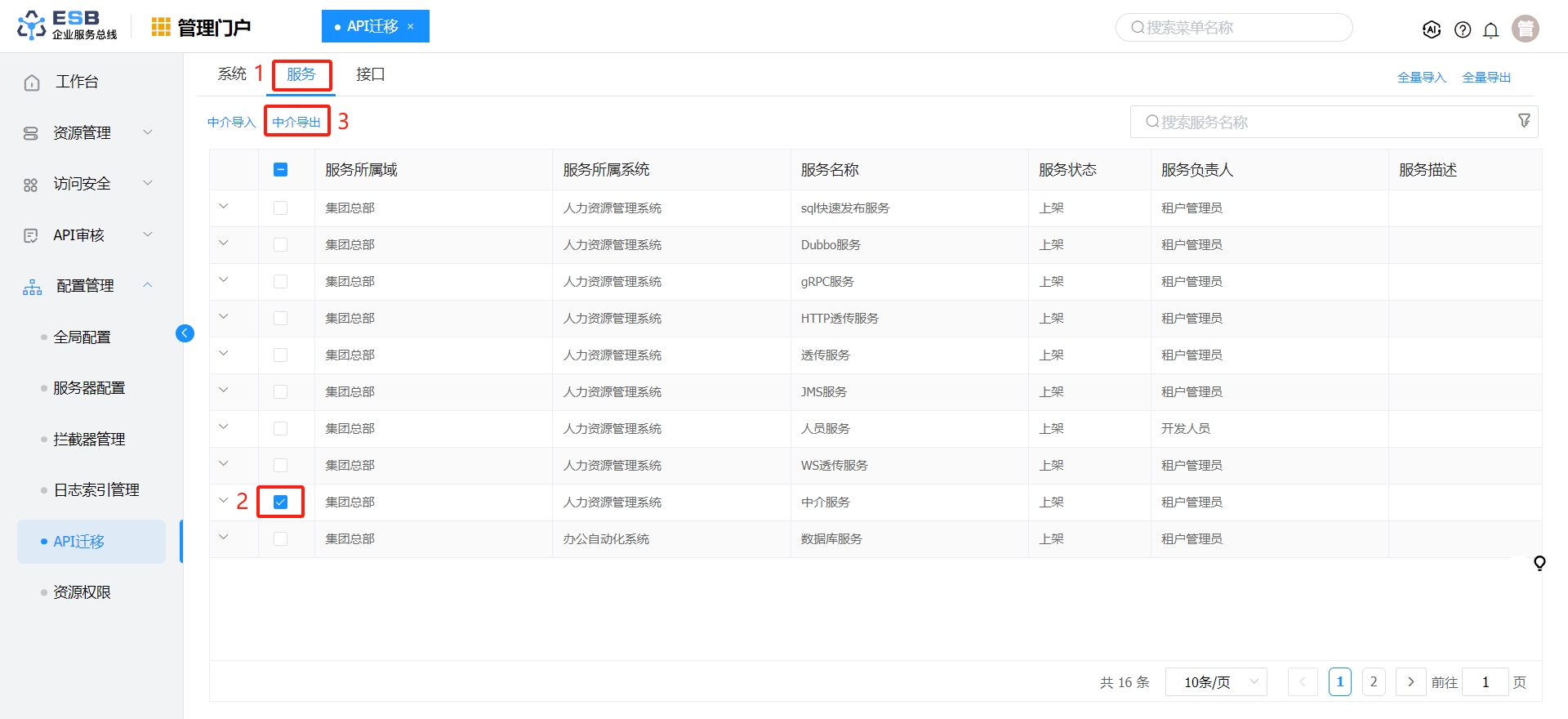Click the help question mark icon

pyautogui.click(x=1463, y=30)
